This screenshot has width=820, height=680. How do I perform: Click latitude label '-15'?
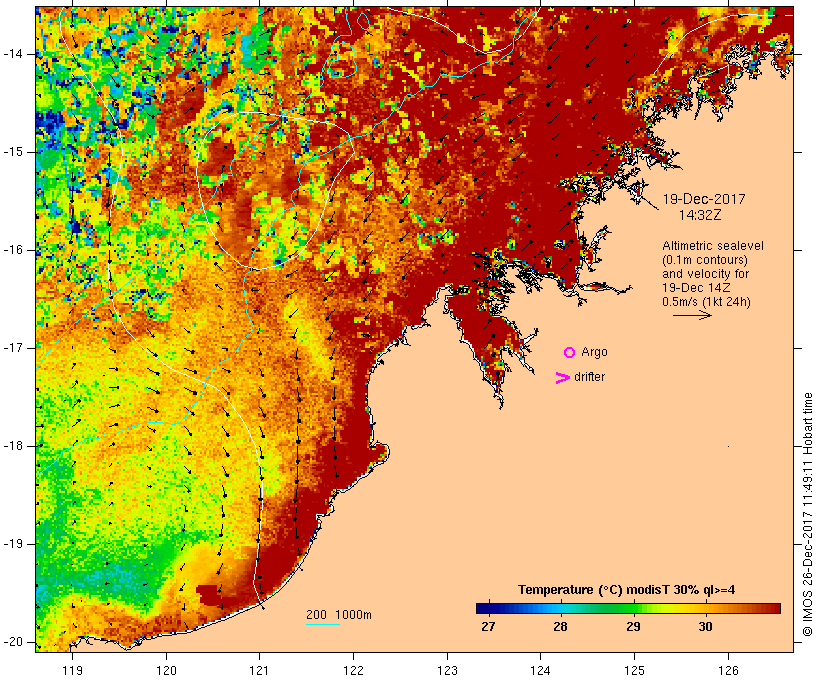click(13, 152)
